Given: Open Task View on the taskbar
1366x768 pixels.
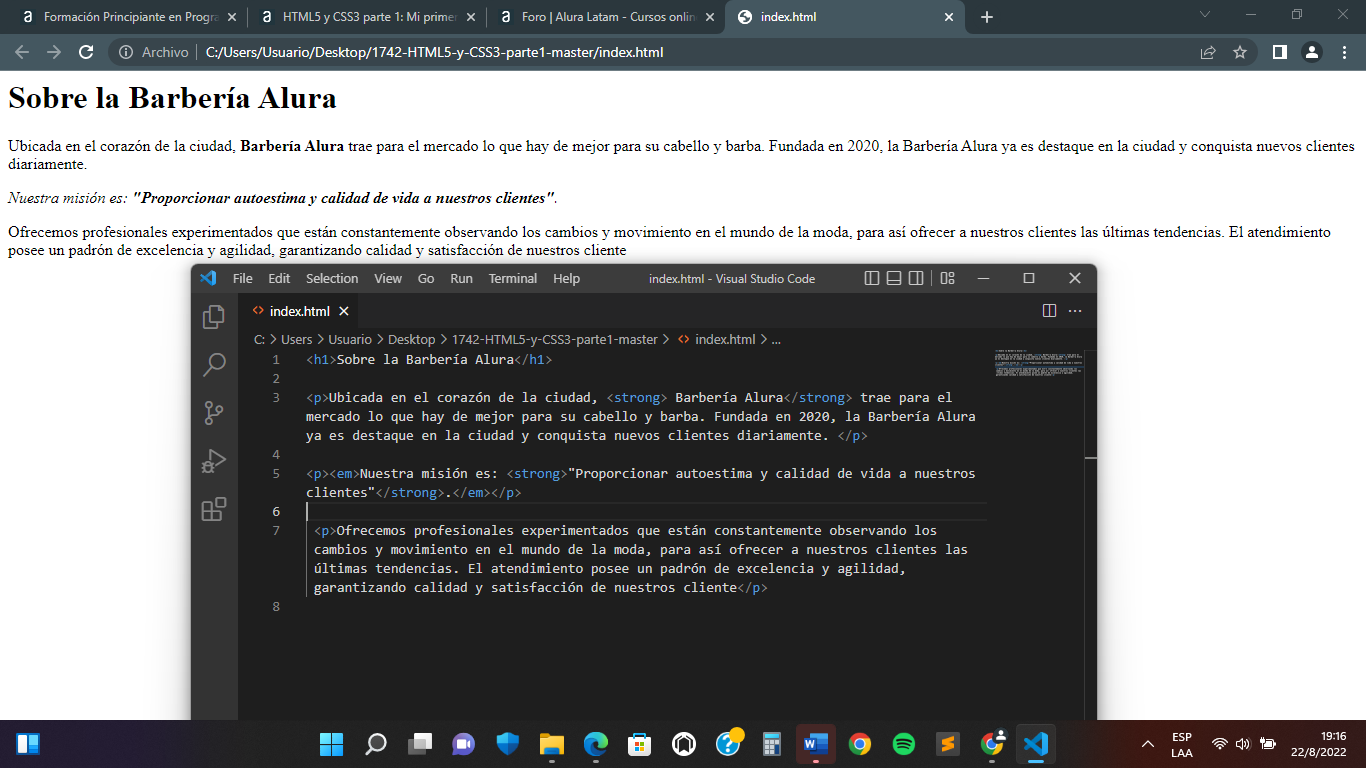Looking at the screenshot, I should tap(419, 744).
